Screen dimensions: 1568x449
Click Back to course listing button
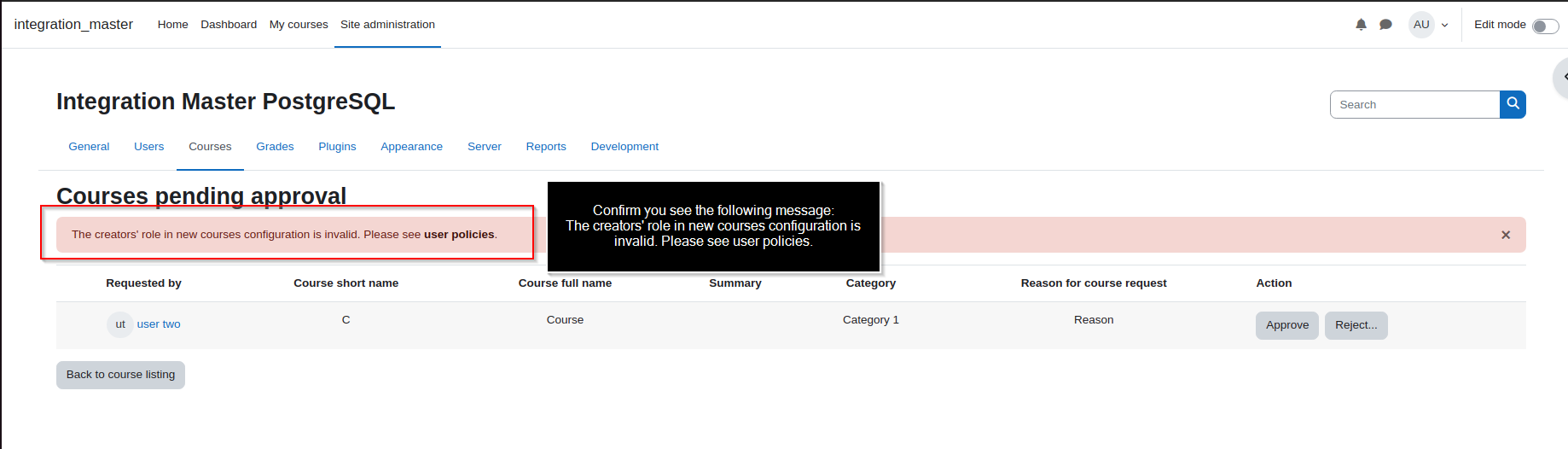(120, 375)
